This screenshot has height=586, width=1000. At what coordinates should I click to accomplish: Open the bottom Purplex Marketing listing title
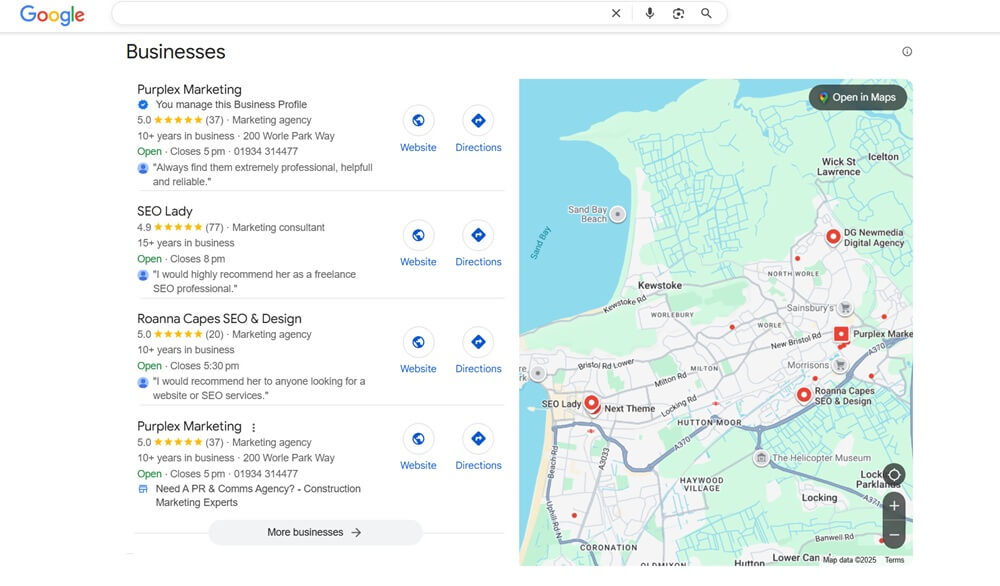click(189, 427)
